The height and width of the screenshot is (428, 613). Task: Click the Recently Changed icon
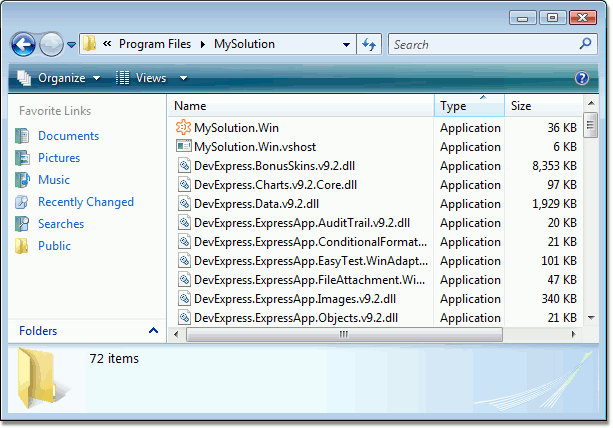22,202
